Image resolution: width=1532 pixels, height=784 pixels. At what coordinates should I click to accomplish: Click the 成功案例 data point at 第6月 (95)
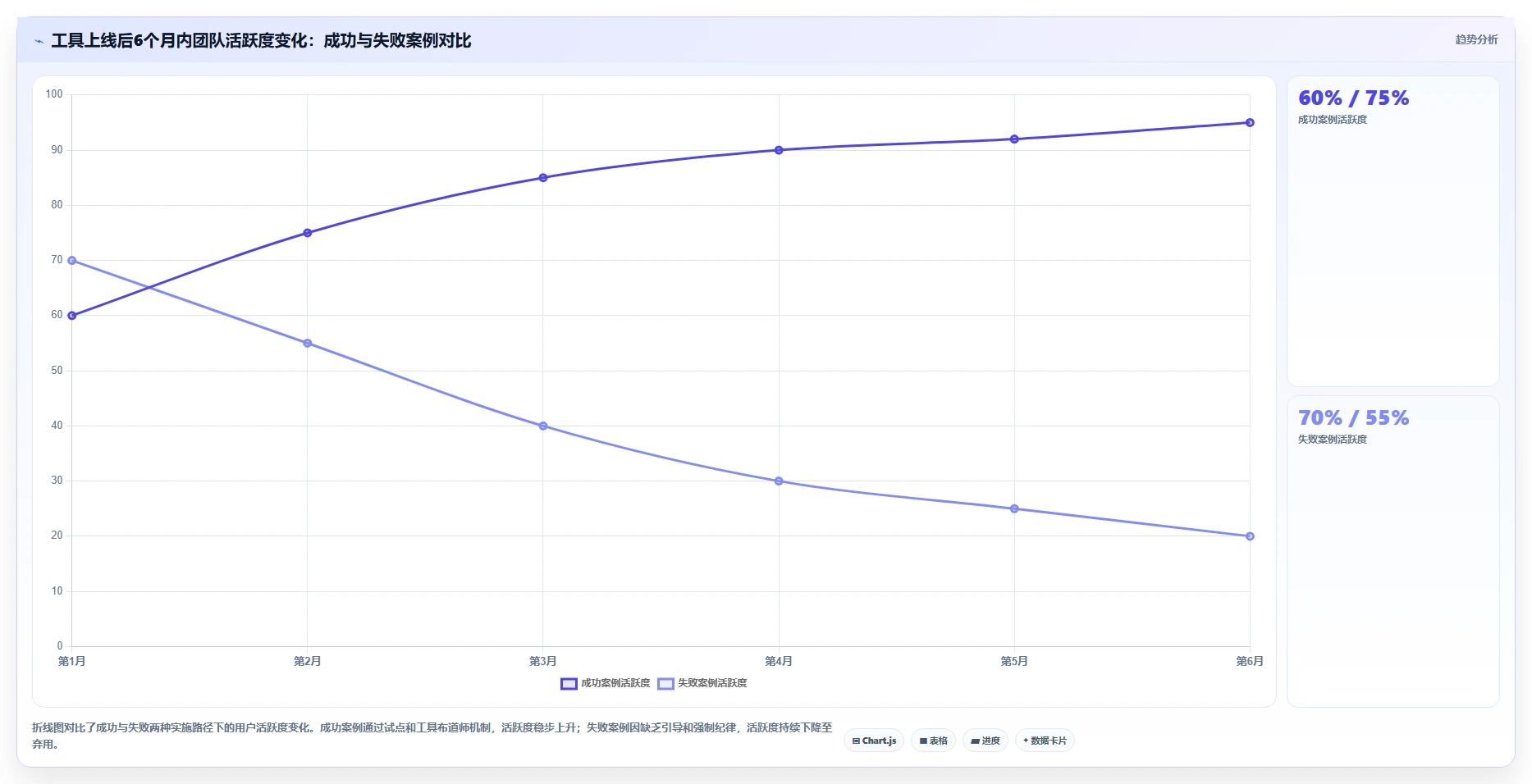click(1250, 123)
